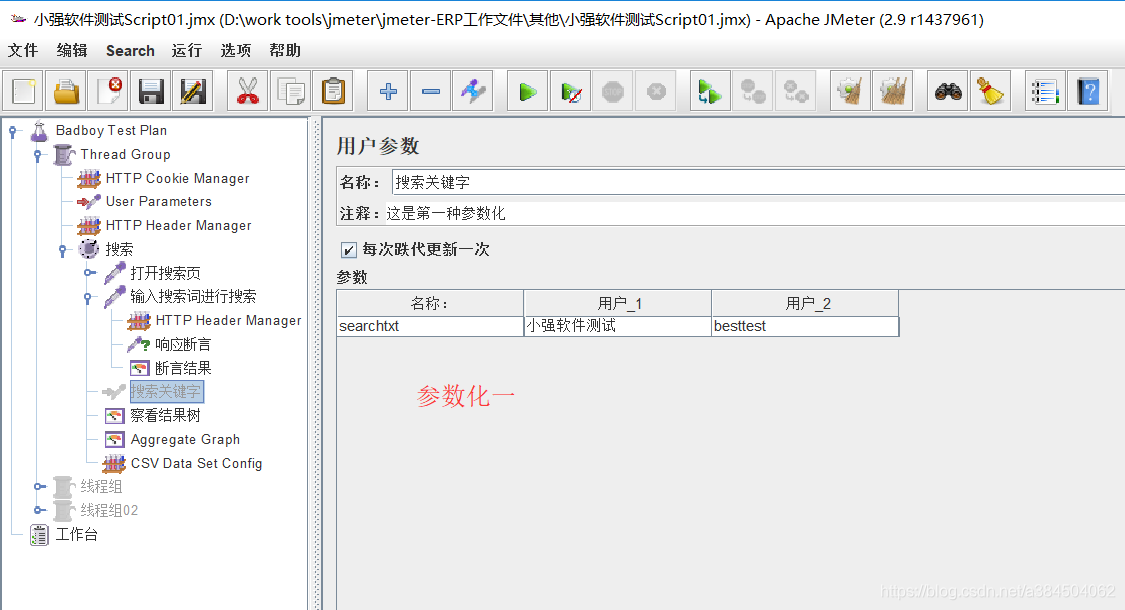Collapse the Badboy Test Plan node
This screenshot has width=1125, height=610.
[13, 131]
